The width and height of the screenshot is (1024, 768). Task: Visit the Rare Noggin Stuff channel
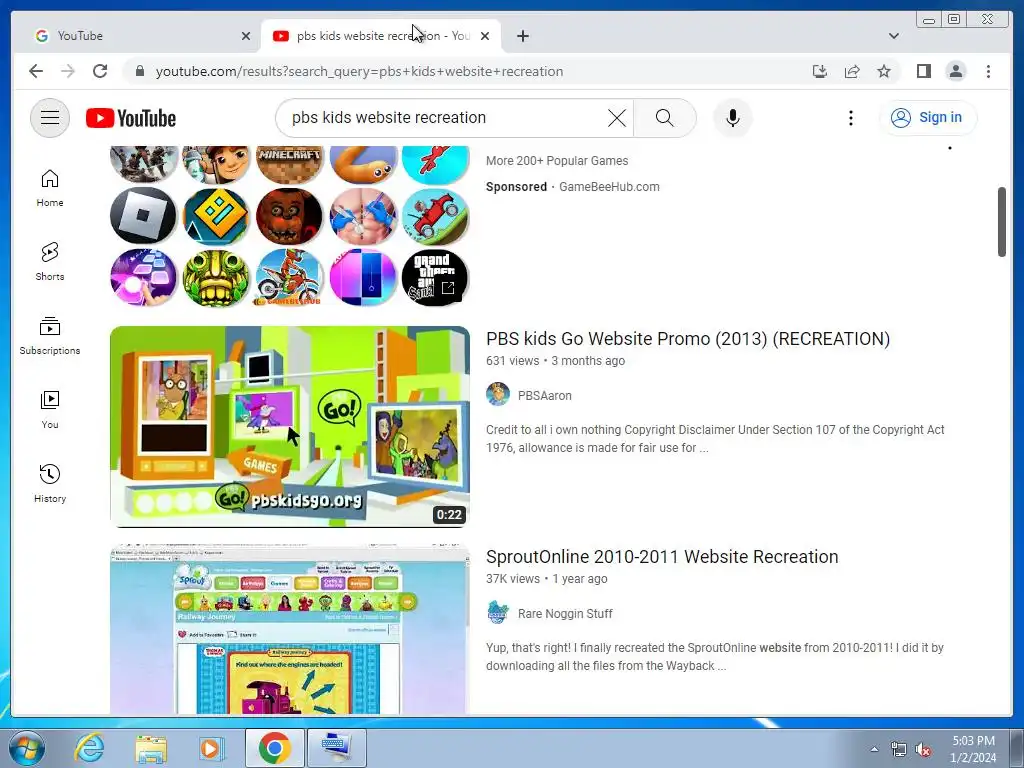point(565,614)
